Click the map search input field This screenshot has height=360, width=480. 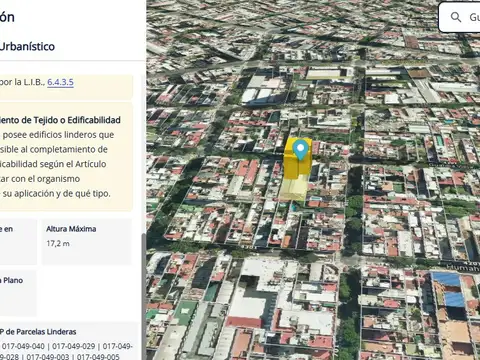click(x=459, y=17)
